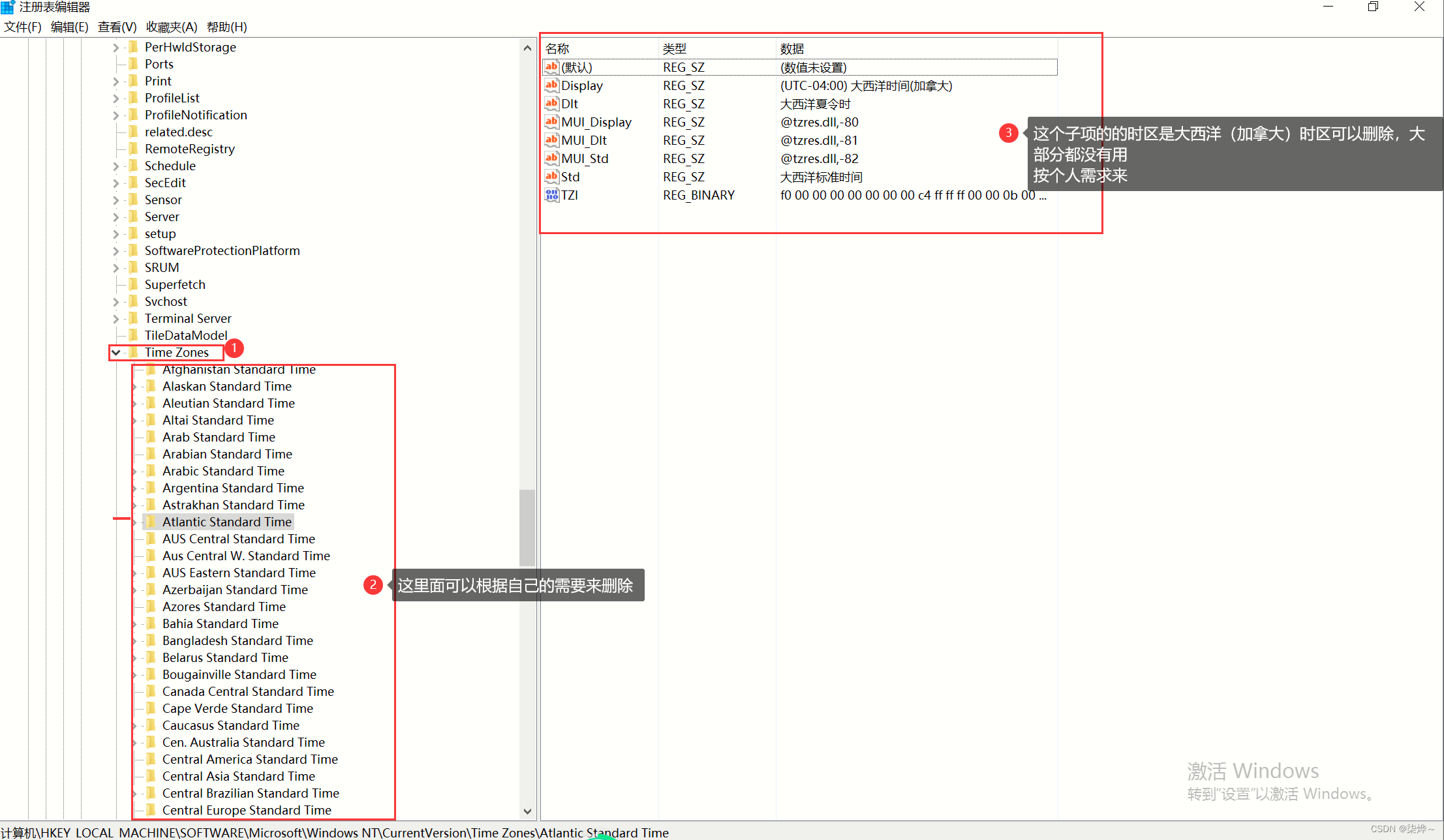
Task: Click the Arab Standard Time folder icon
Action: pyautogui.click(x=151, y=437)
